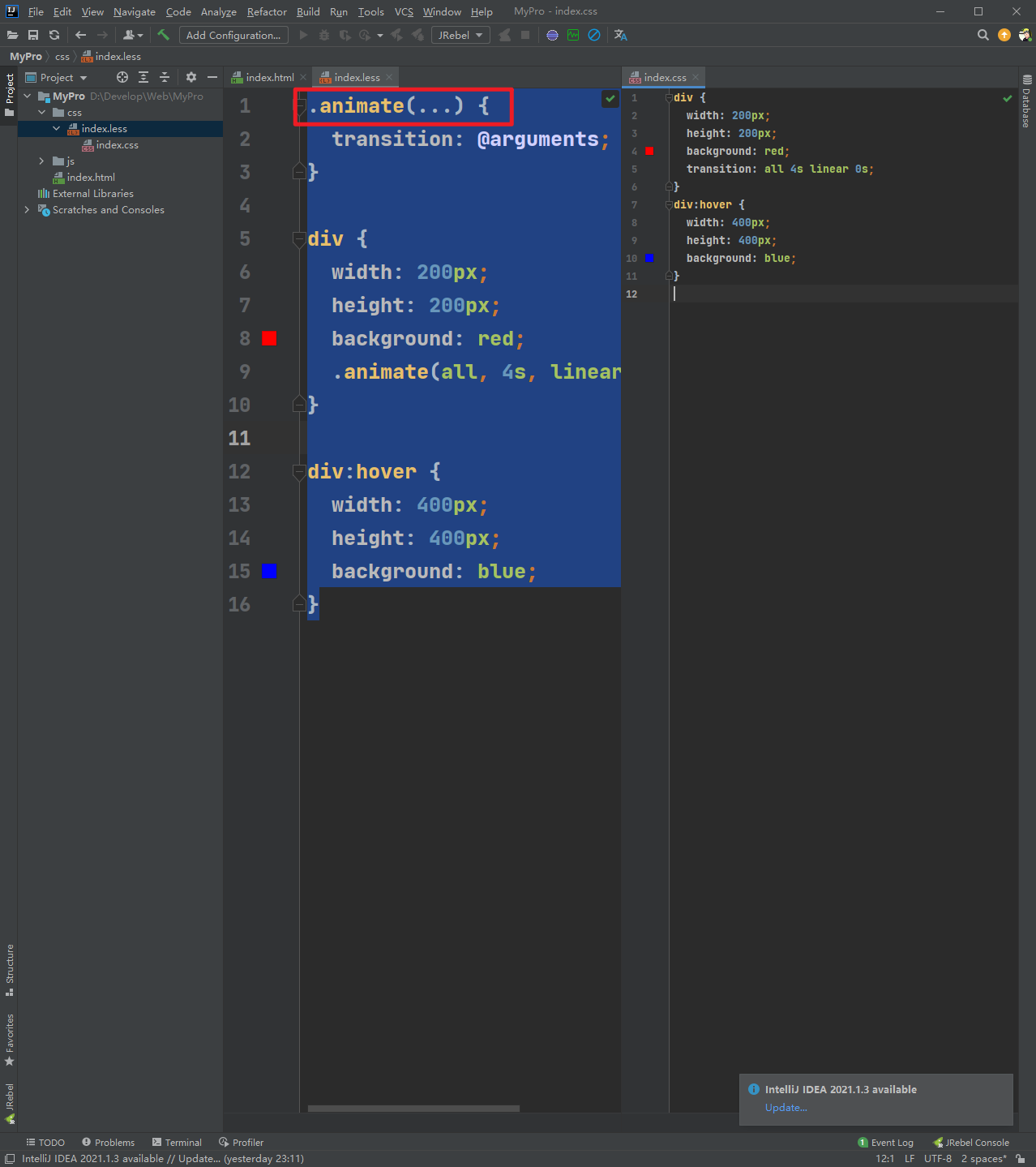This screenshot has width=1036, height=1167.
Task: Click red color swatch in index.css gutter
Action: pos(649,151)
